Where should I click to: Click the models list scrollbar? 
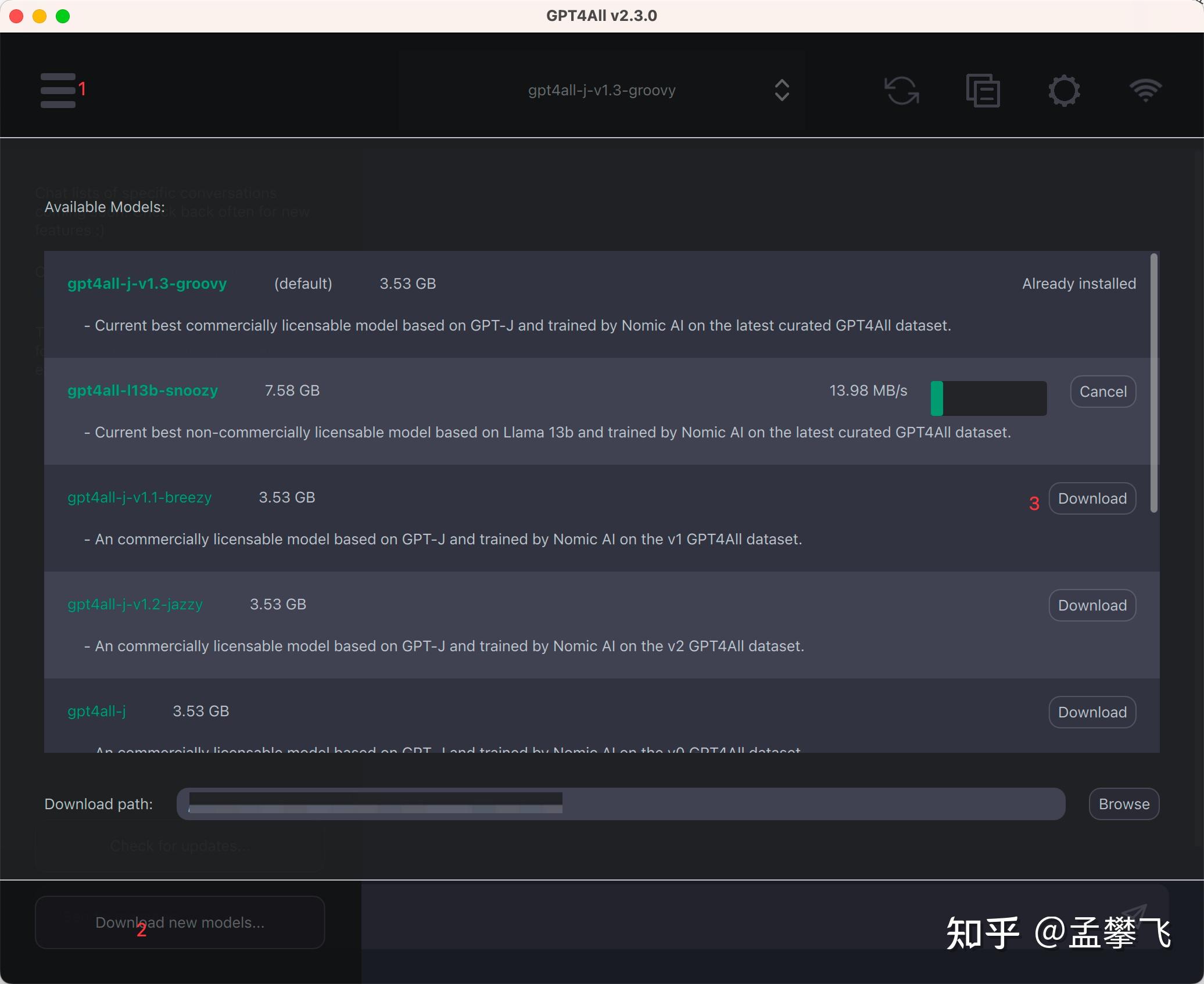point(1153,383)
